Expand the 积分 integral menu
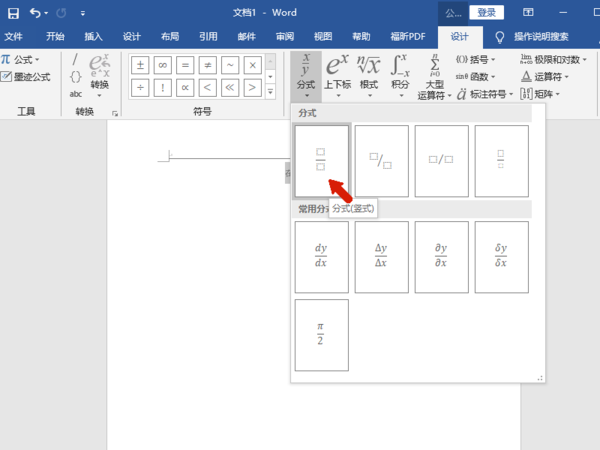The height and width of the screenshot is (450, 600). click(400, 76)
